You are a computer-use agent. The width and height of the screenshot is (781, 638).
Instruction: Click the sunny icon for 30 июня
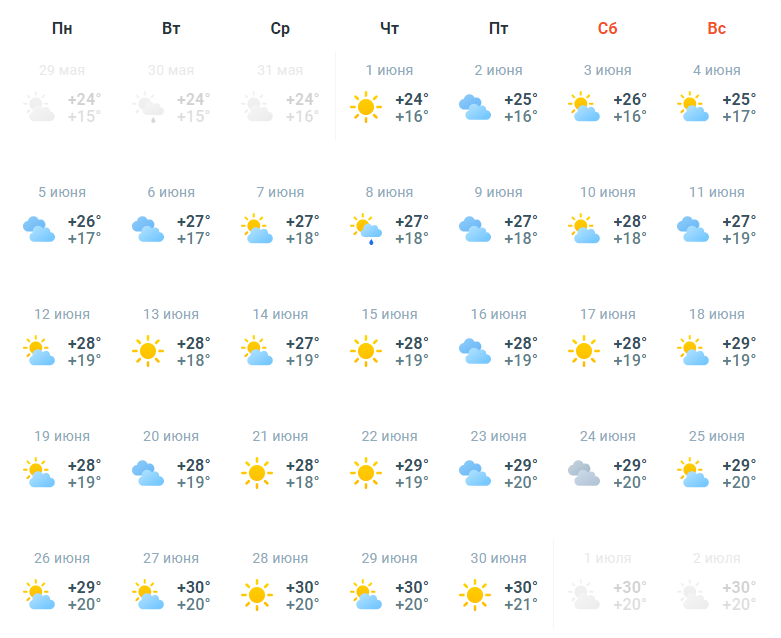point(475,595)
